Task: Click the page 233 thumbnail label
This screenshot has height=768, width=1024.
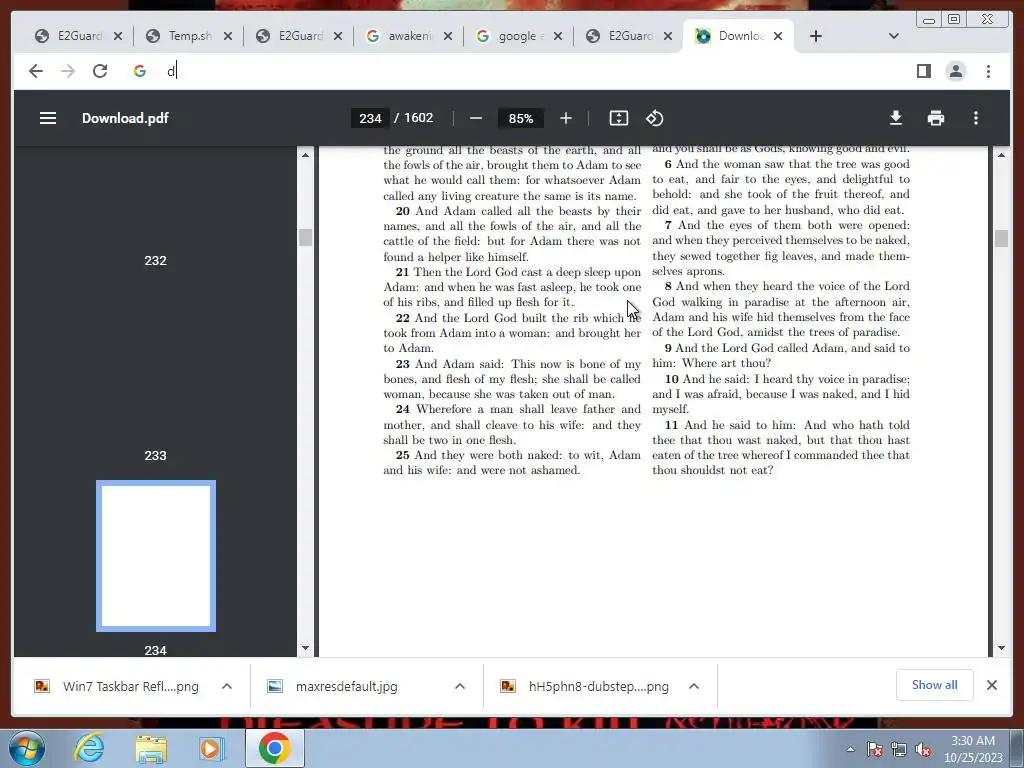Action: [155, 455]
